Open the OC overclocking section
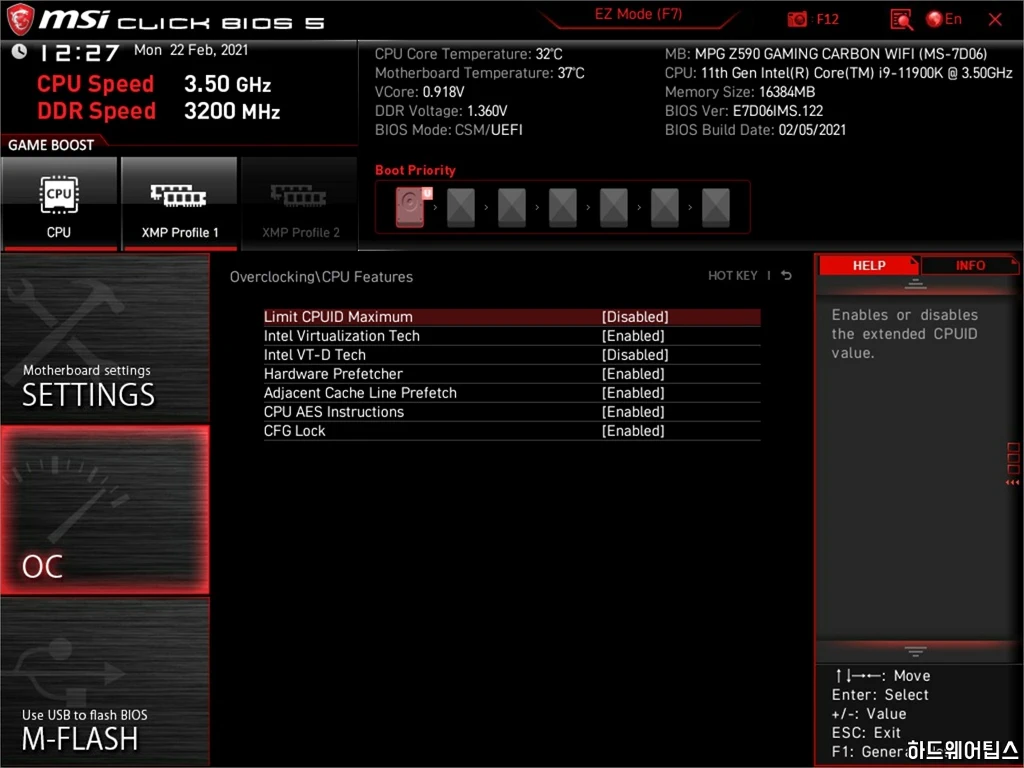This screenshot has width=1024, height=768. [x=104, y=510]
